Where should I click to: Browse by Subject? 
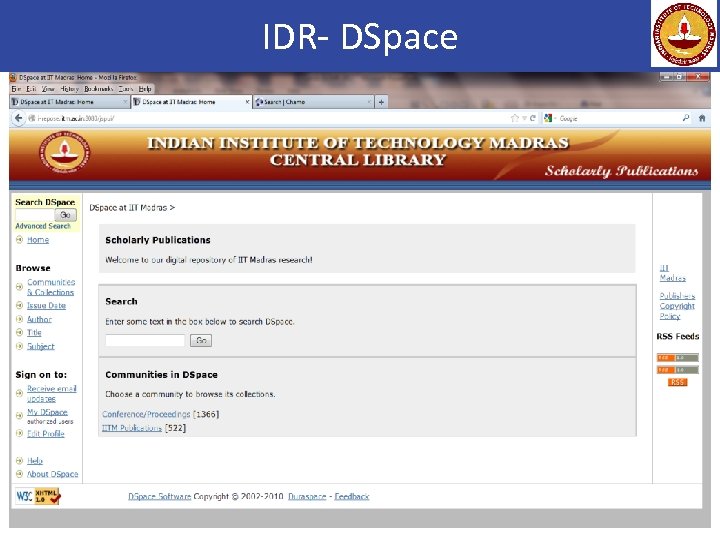(40, 346)
